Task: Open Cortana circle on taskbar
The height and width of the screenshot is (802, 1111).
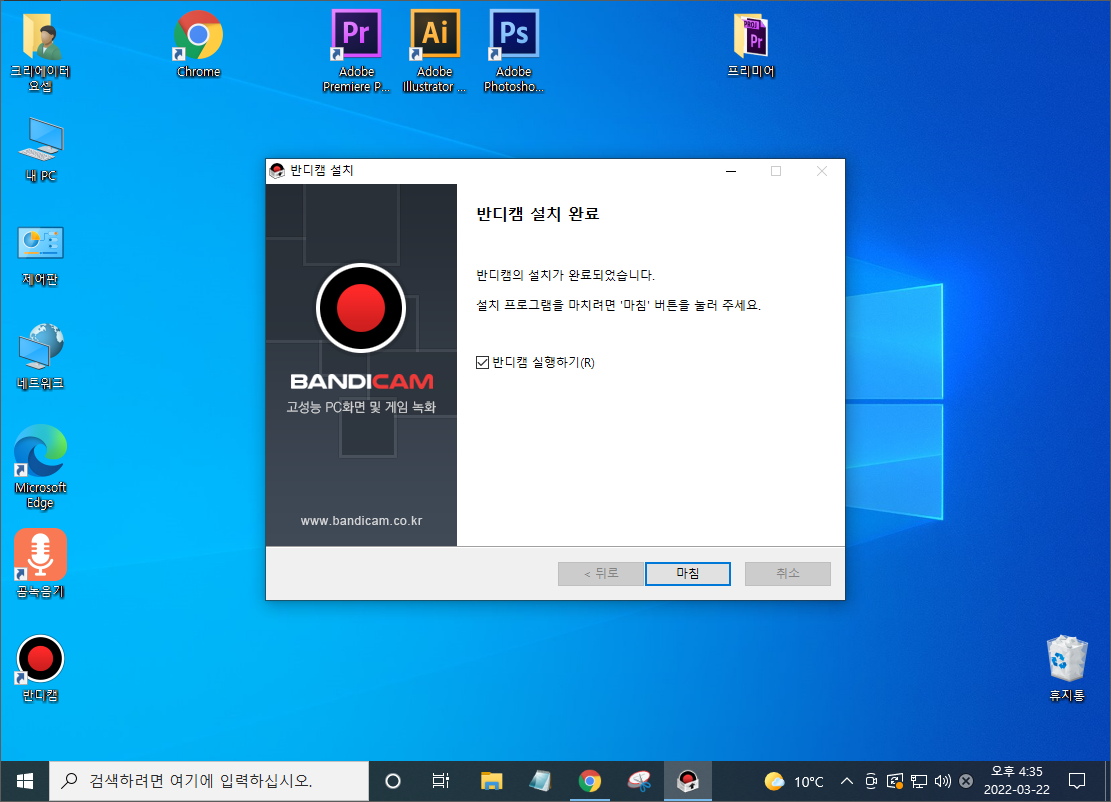Action: (x=393, y=781)
